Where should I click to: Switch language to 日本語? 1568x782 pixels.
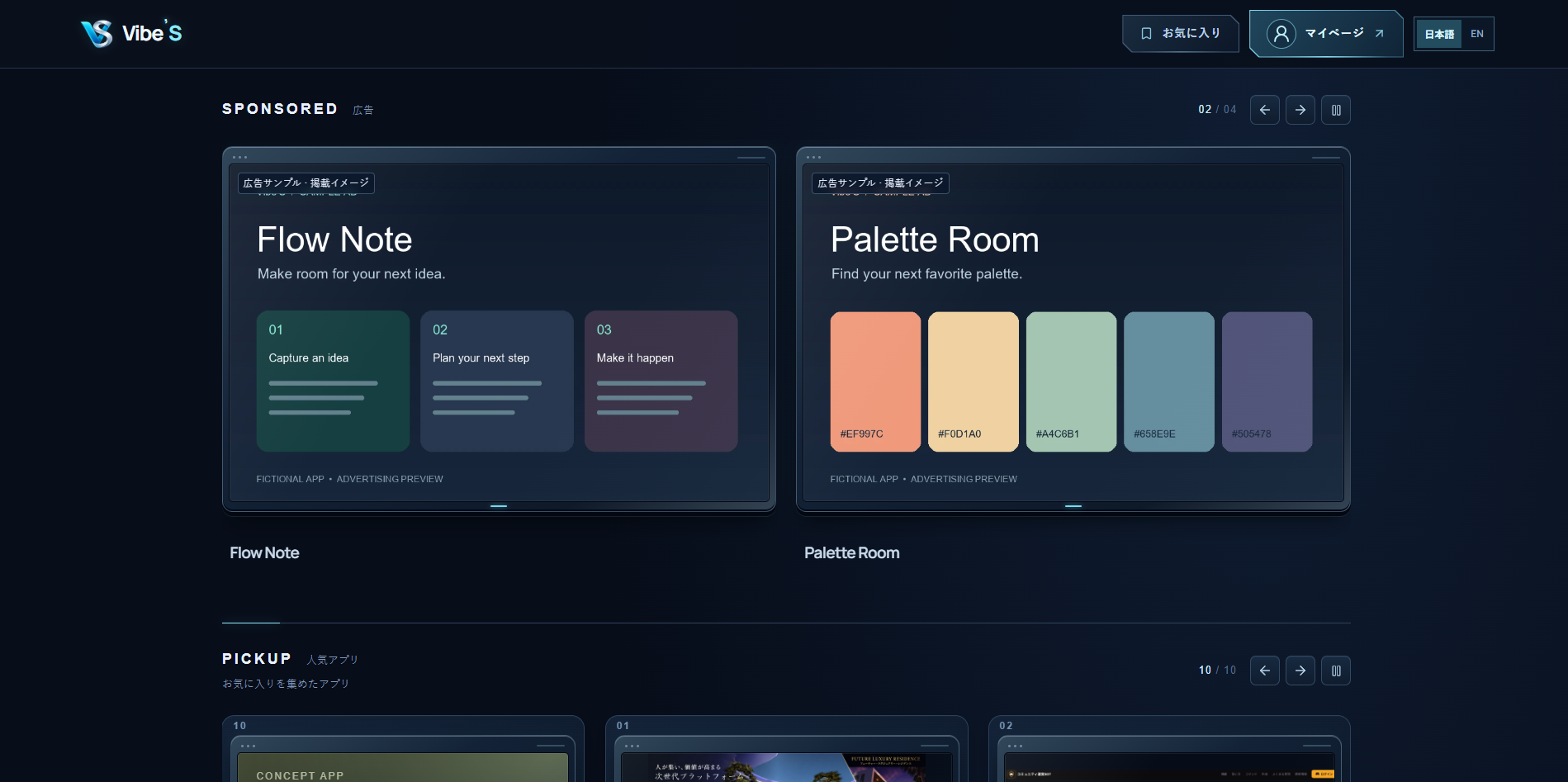click(1439, 34)
